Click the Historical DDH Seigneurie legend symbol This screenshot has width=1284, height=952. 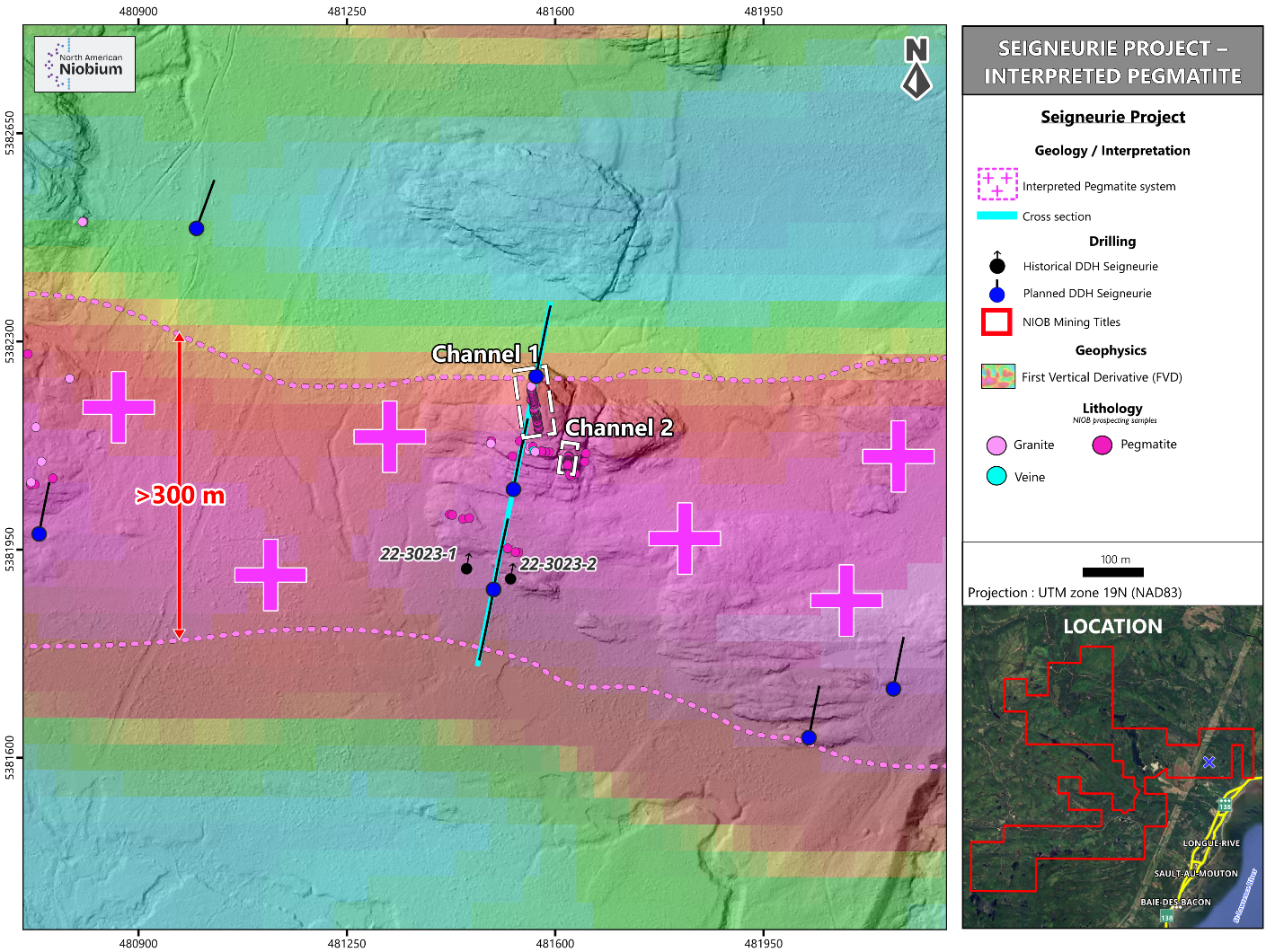996,265
